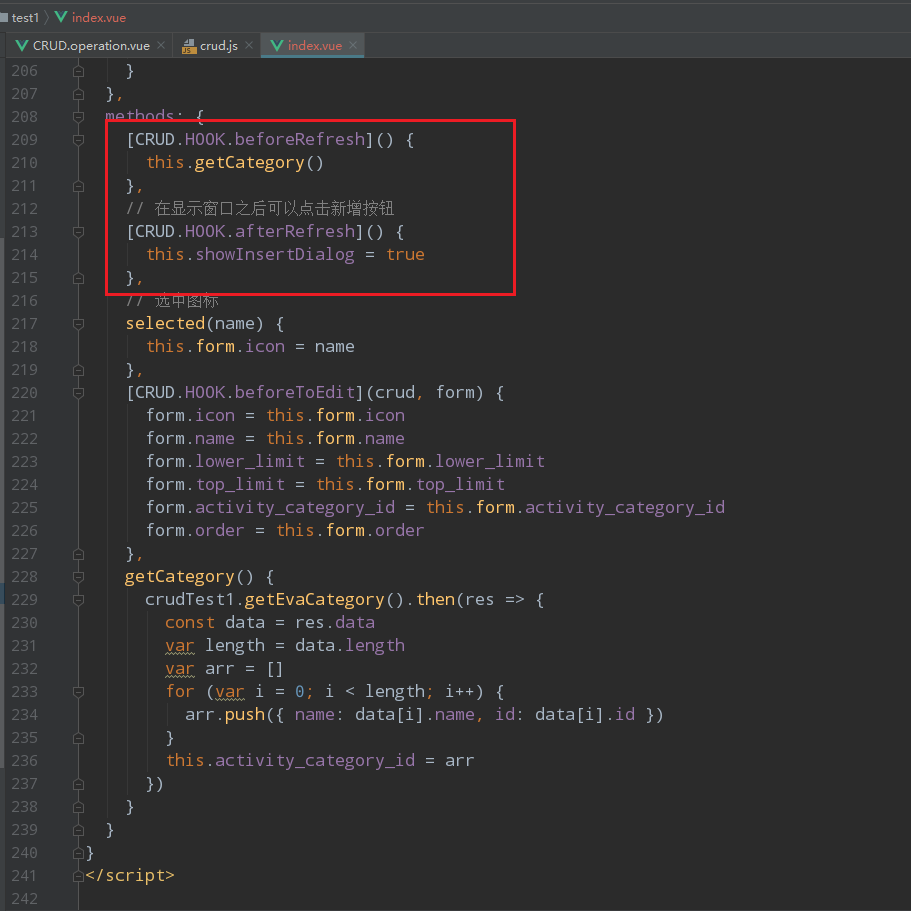Collapse the for loop at line 233

pos(78,692)
